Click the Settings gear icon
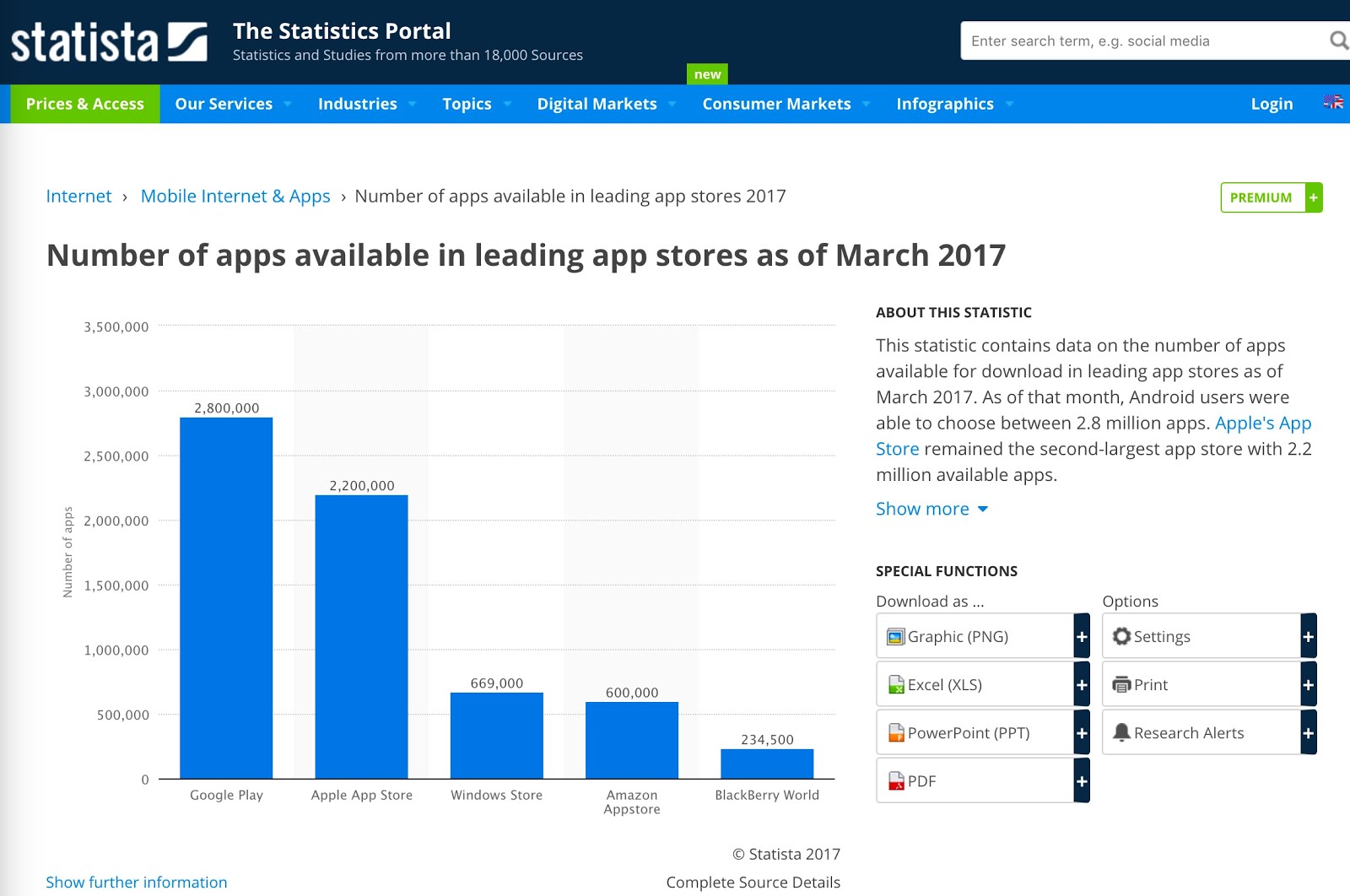 tap(1121, 637)
